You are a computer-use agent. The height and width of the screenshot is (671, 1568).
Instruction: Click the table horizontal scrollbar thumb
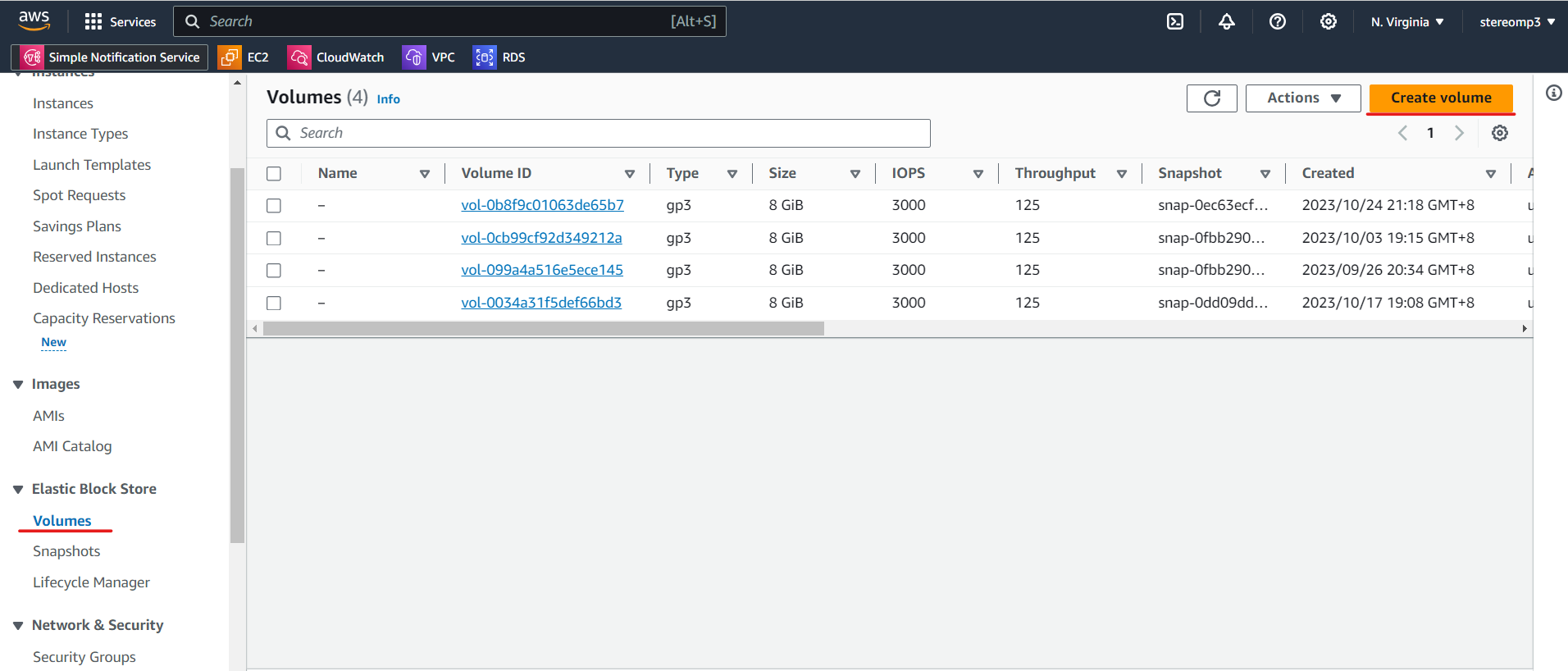pos(544,329)
